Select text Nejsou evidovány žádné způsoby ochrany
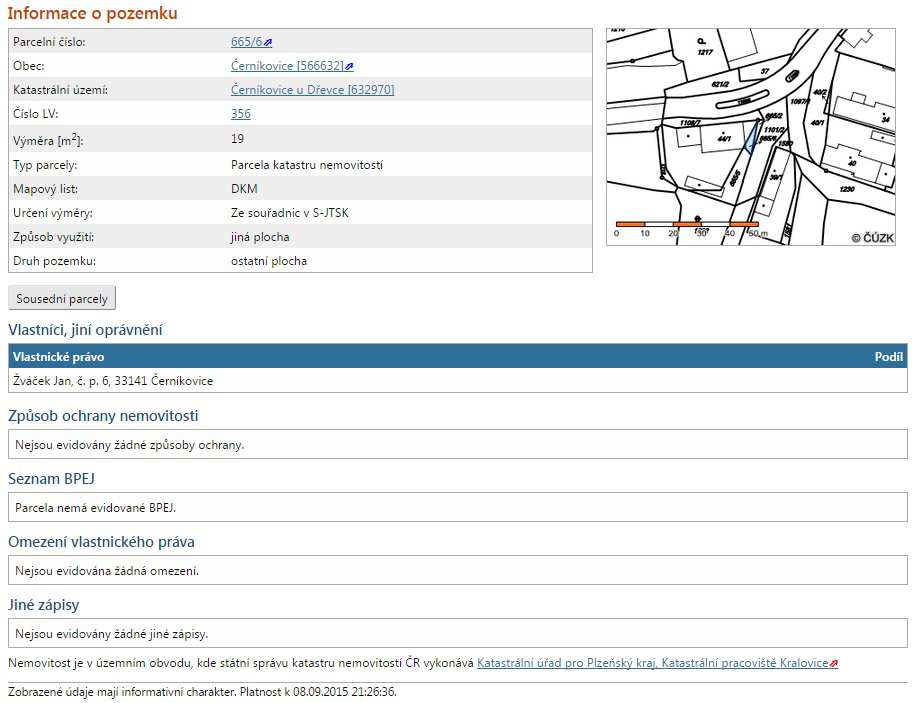917x703 pixels. click(130, 445)
